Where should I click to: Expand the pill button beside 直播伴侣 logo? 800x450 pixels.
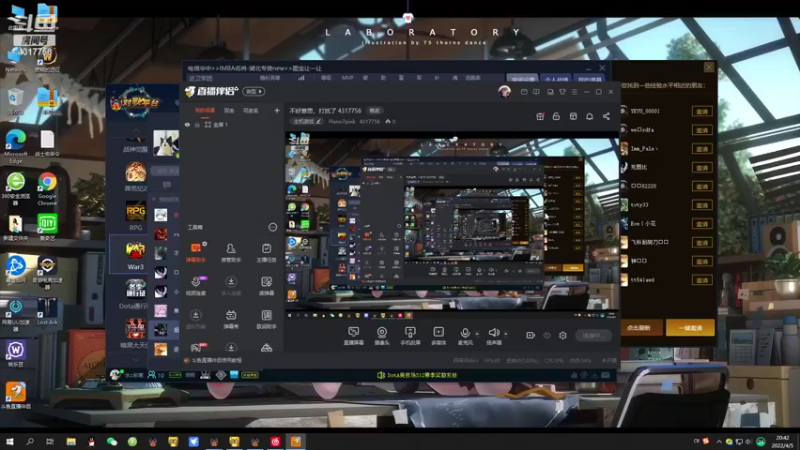(254, 91)
